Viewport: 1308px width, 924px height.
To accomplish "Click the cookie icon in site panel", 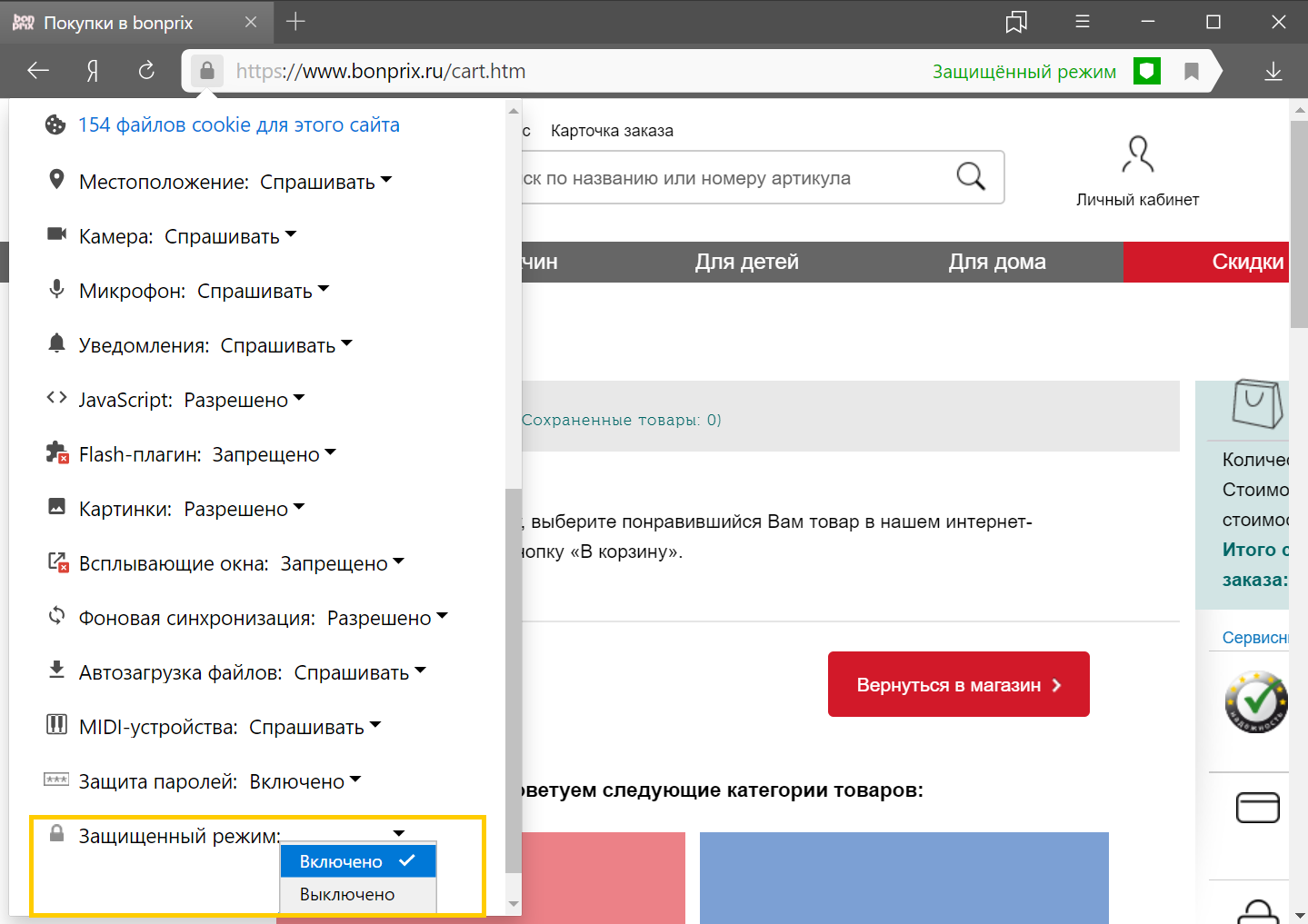I will coord(55,124).
